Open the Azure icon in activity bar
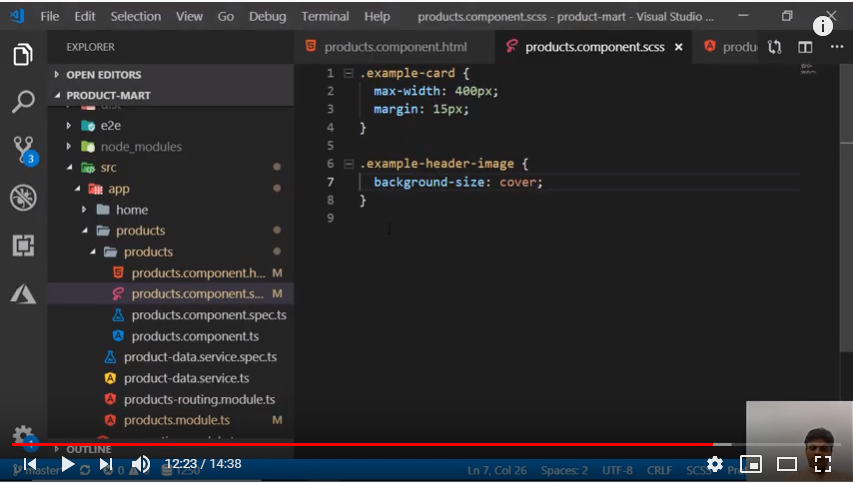The width and height of the screenshot is (853, 483). click(x=23, y=293)
